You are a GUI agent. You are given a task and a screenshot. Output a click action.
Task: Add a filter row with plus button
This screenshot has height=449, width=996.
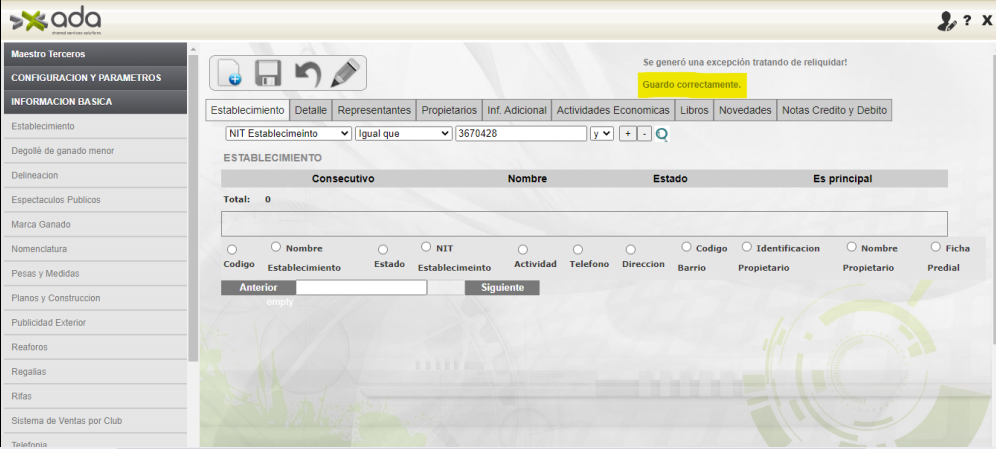click(627, 133)
